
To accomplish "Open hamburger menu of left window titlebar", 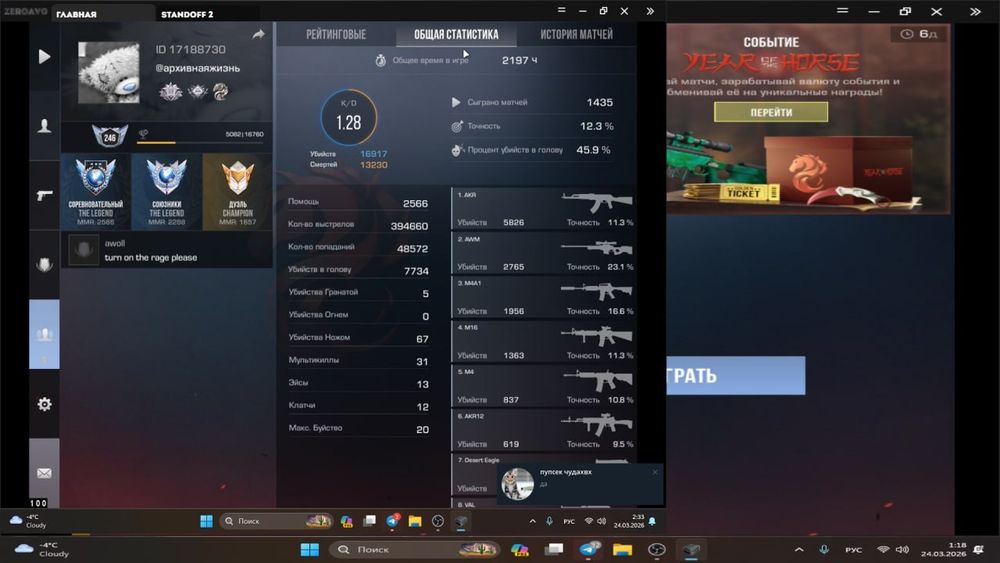I will coord(561,10).
